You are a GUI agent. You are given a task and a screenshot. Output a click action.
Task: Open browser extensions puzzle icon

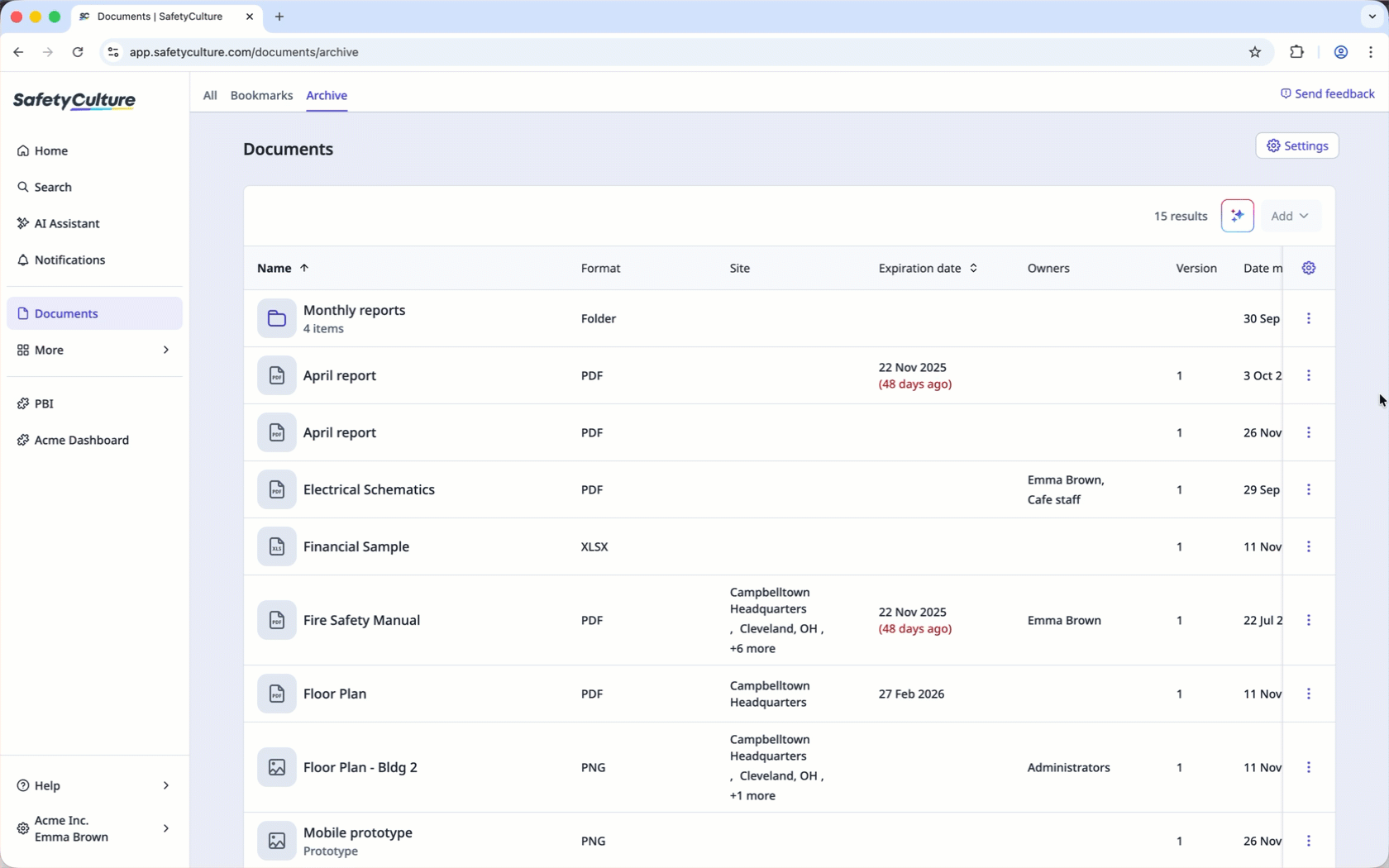[1296, 52]
